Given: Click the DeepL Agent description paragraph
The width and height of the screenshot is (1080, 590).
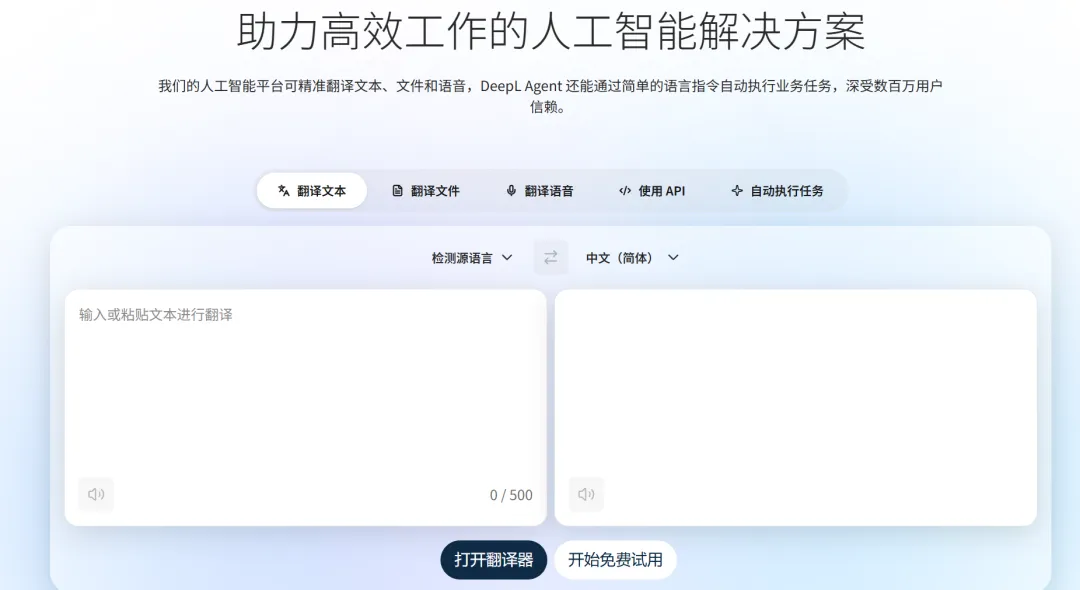Looking at the screenshot, I should (550, 96).
